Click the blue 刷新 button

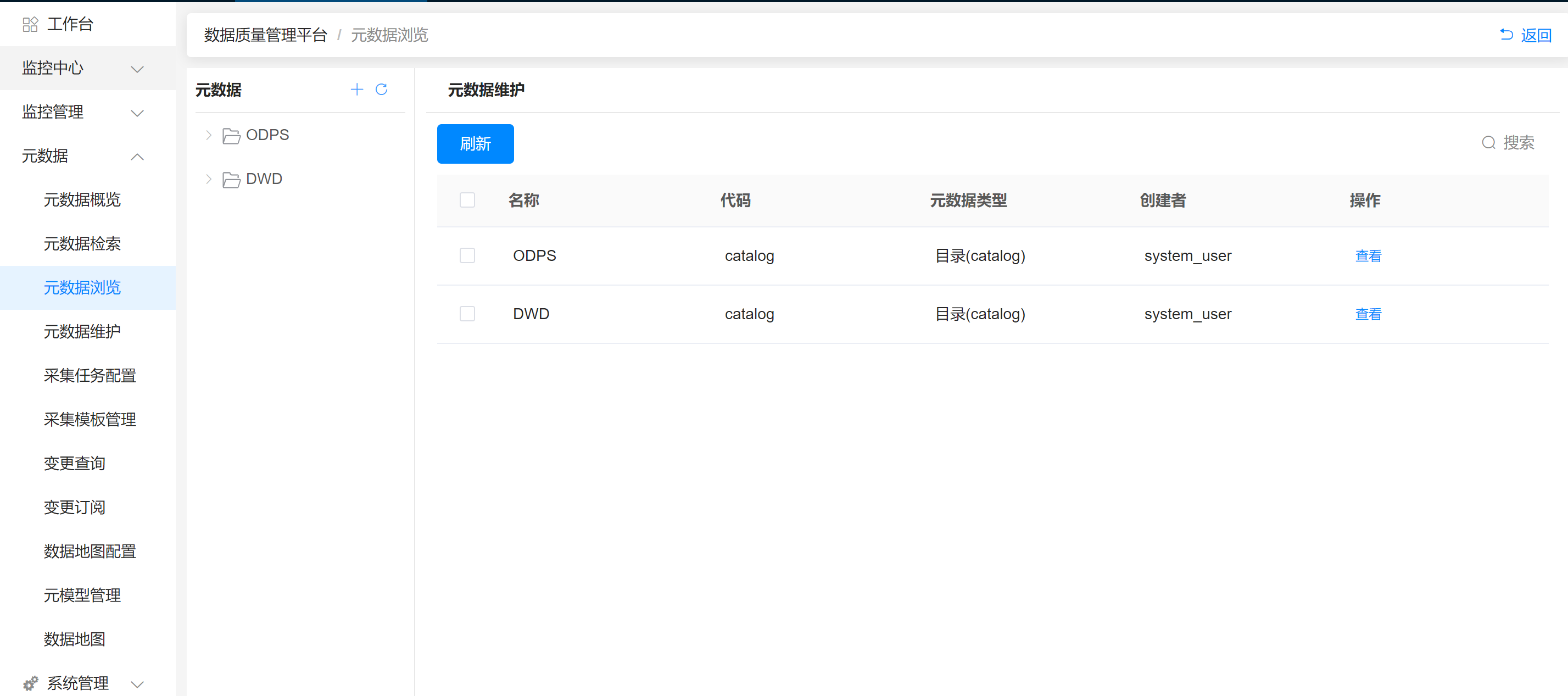click(x=476, y=144)
